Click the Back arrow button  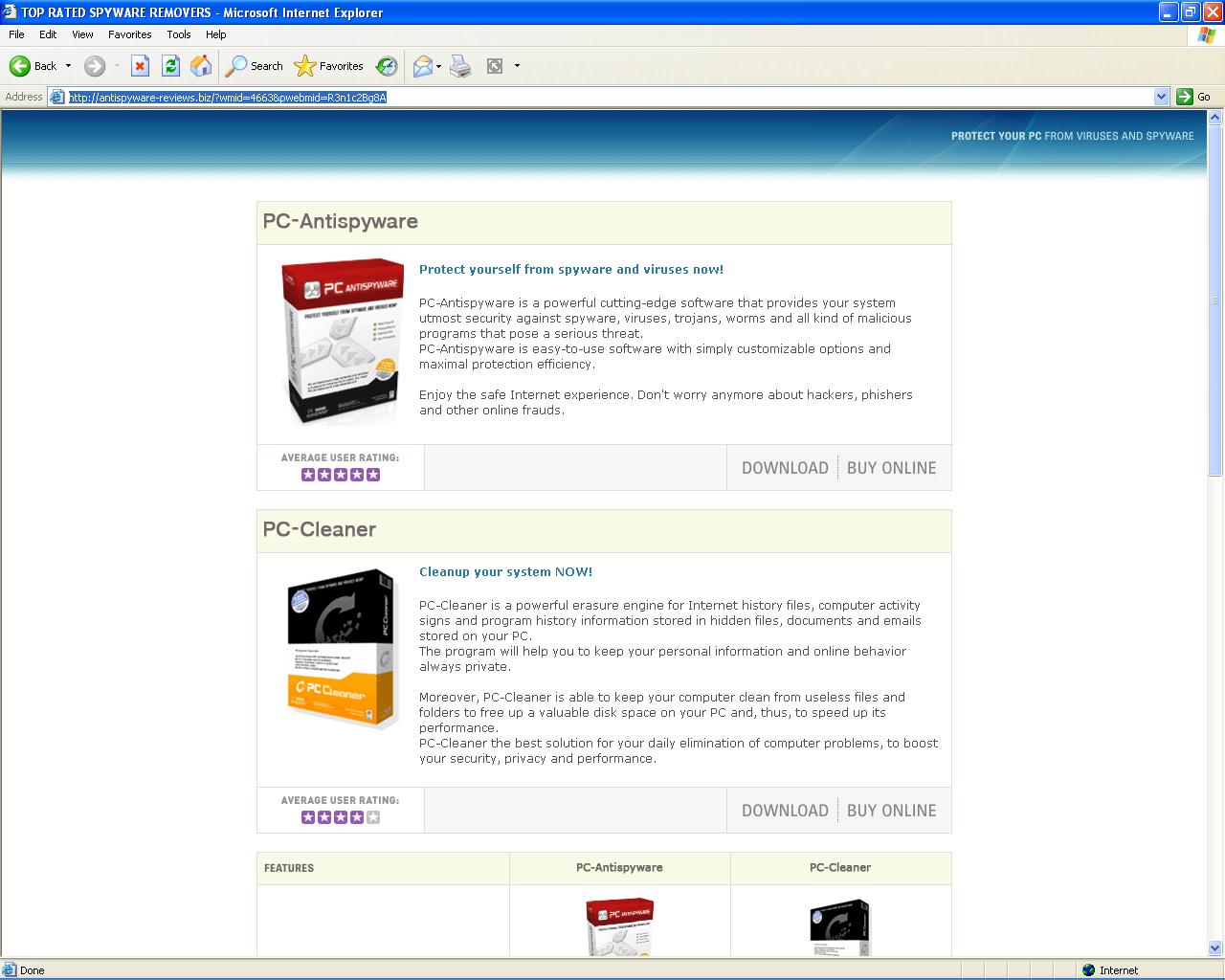33,66
